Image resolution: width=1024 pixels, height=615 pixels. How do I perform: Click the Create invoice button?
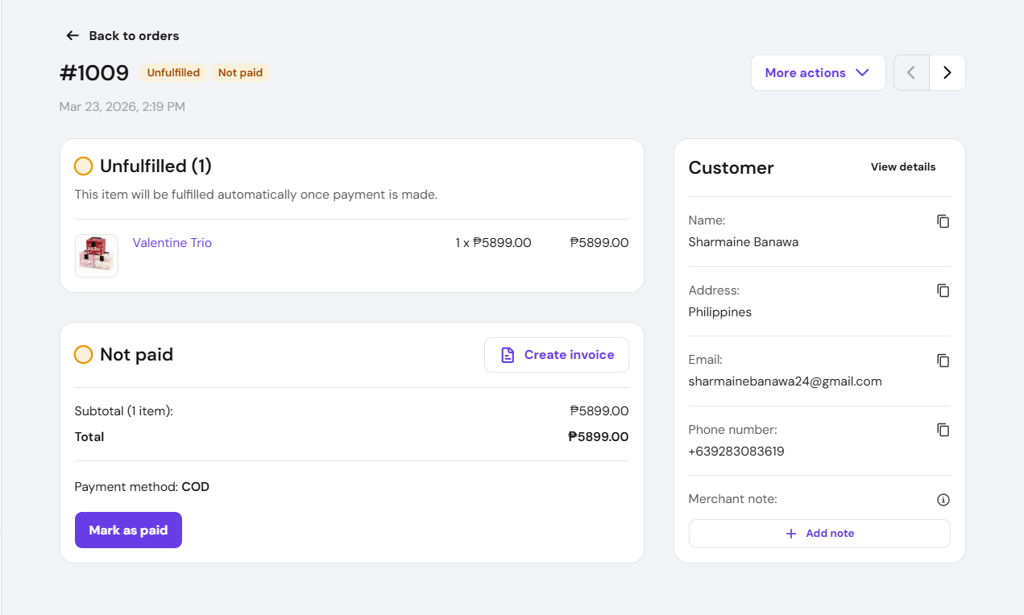[556, 355]
